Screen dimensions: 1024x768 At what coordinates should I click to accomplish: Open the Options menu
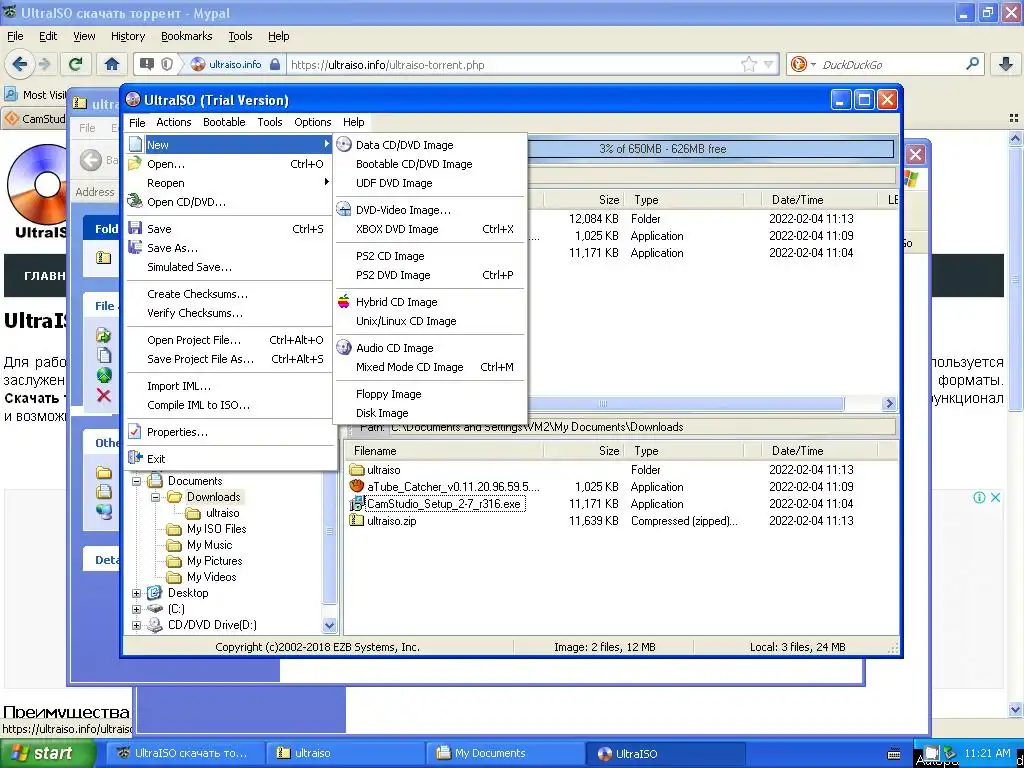pyautogui.click(x=313, y=122)
